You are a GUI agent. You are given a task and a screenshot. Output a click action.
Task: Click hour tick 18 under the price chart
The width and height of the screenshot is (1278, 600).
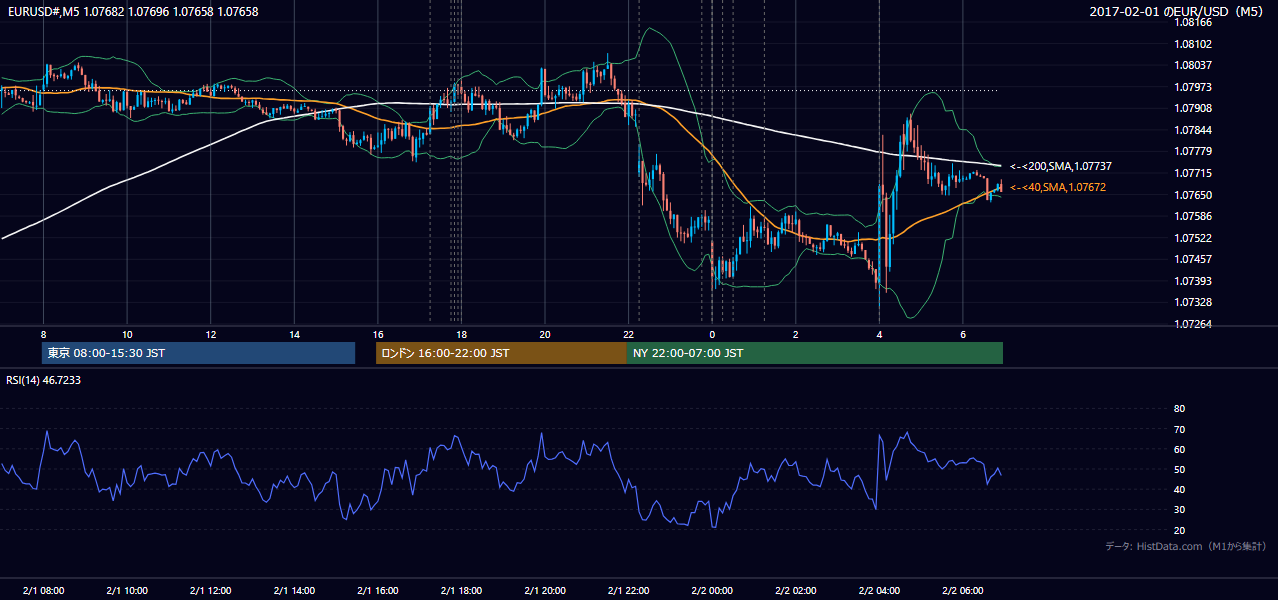tap(461, 334)
